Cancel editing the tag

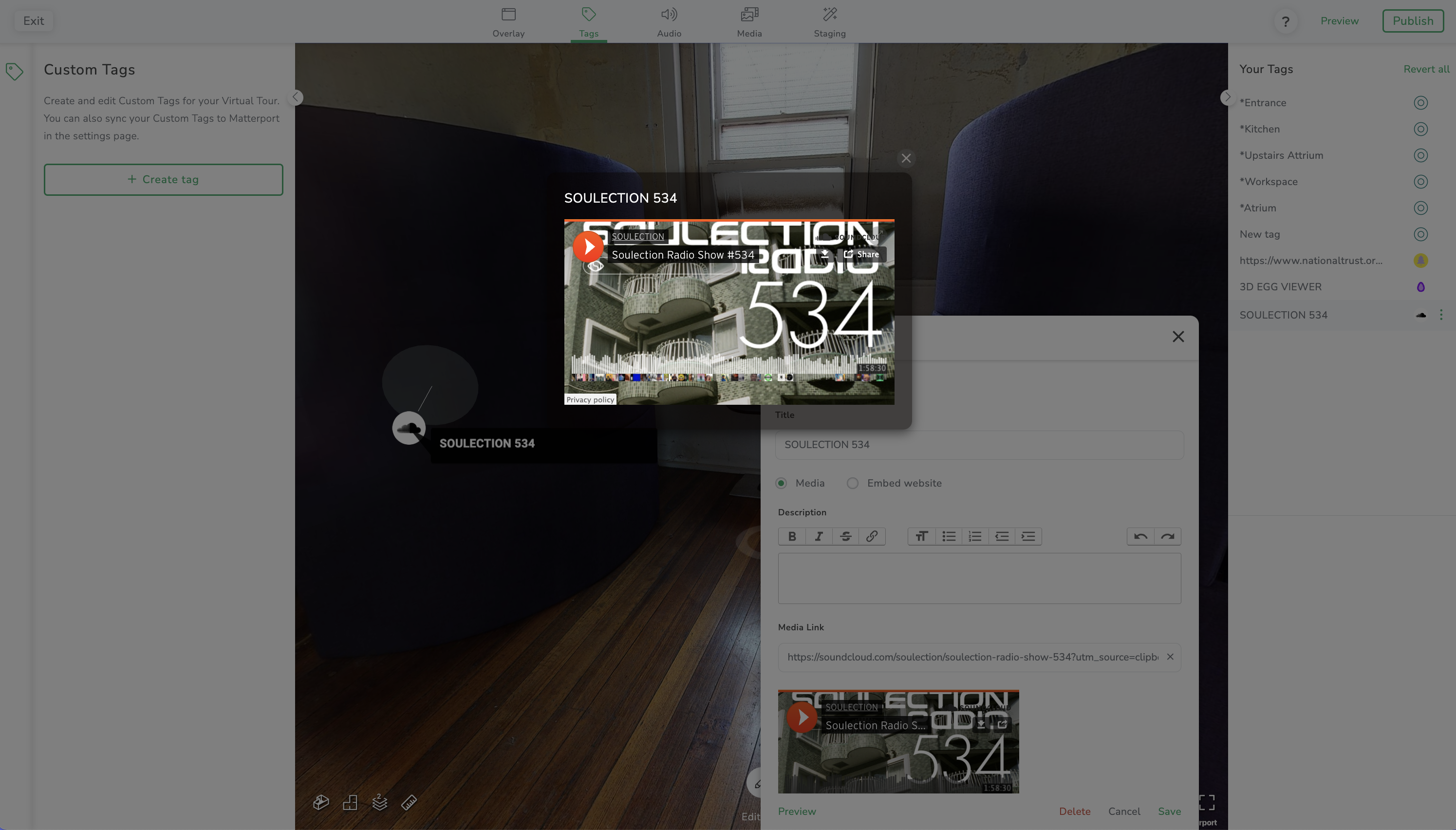[1124, 811]
